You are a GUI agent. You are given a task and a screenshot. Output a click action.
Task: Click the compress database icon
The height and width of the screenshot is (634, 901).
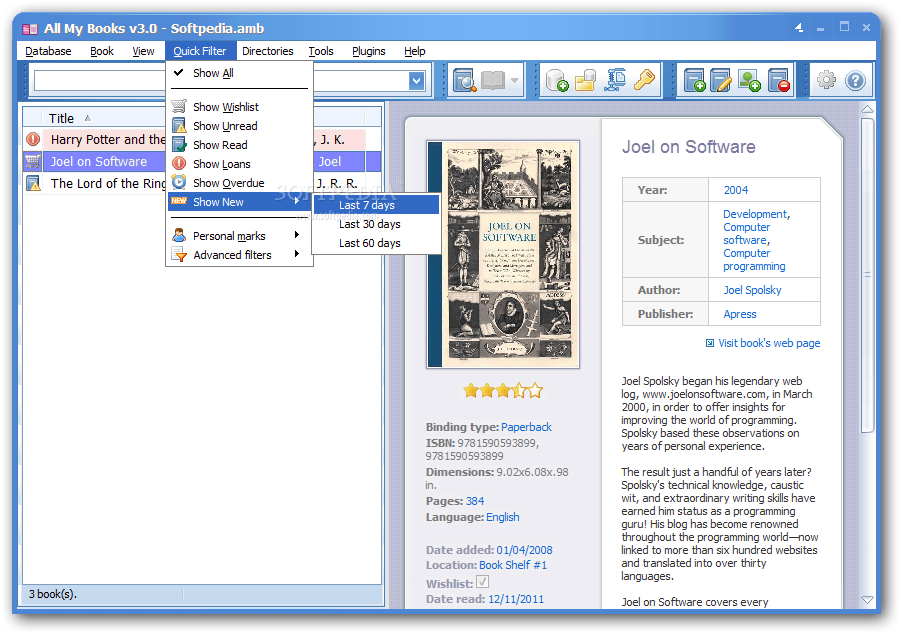tap(615, 80)
